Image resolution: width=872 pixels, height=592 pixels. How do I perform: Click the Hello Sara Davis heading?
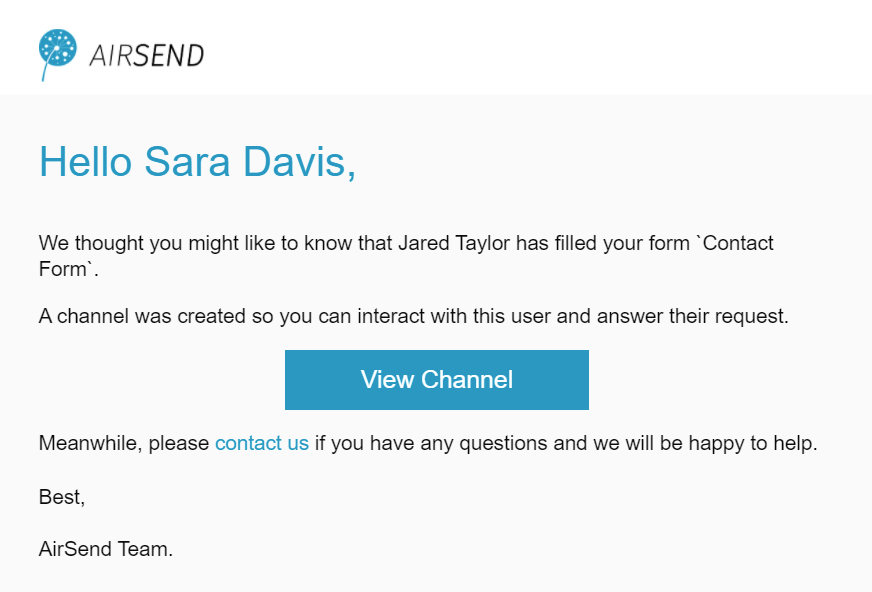[x=197, y=162]
